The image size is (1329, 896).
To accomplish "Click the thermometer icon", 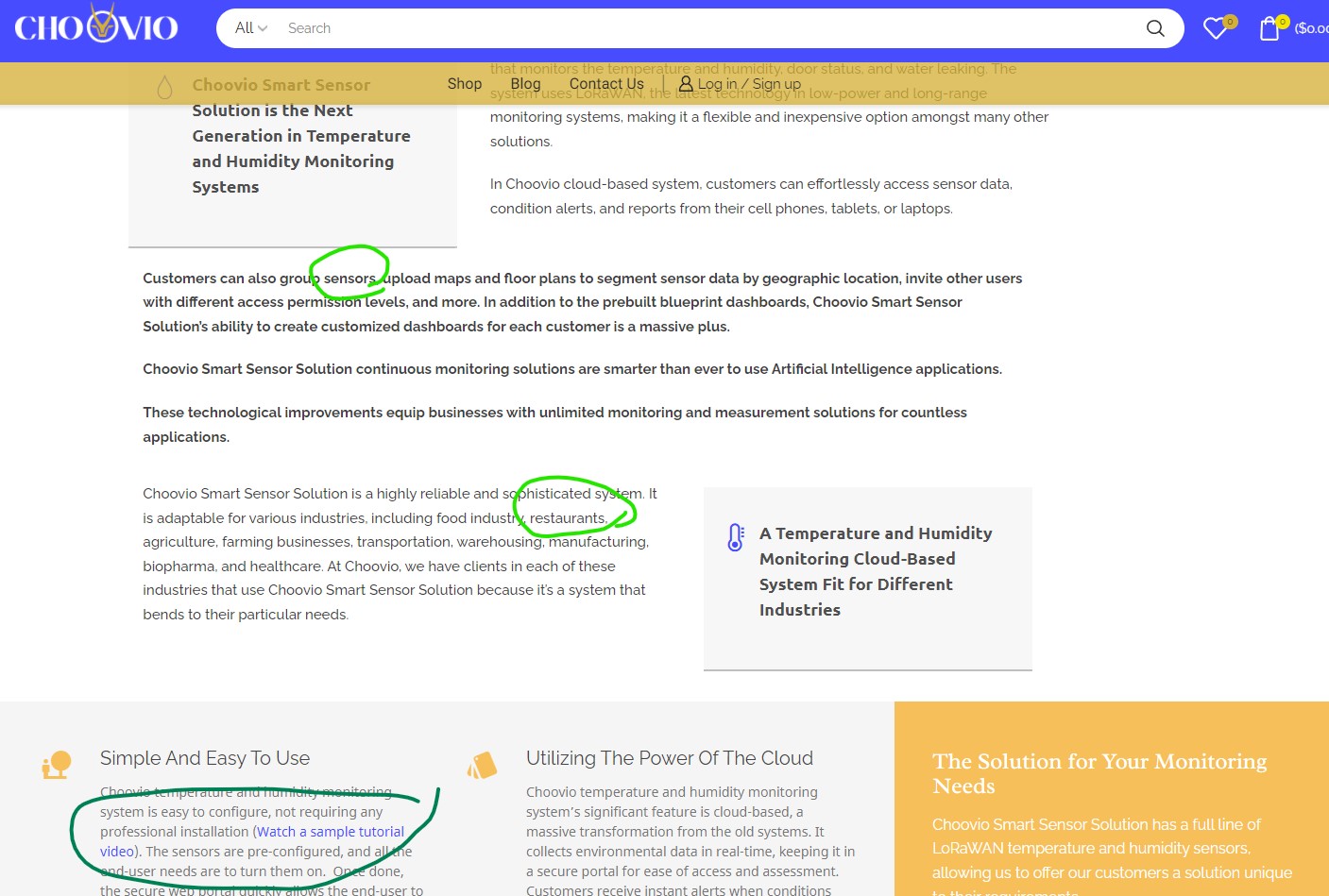I will coord(736,537).
